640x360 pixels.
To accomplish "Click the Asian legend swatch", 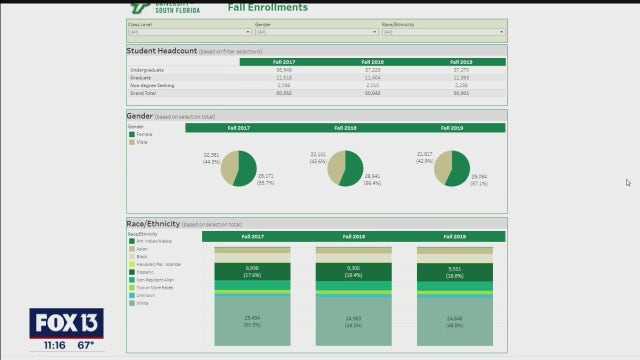I will click(x=132, y=249).
